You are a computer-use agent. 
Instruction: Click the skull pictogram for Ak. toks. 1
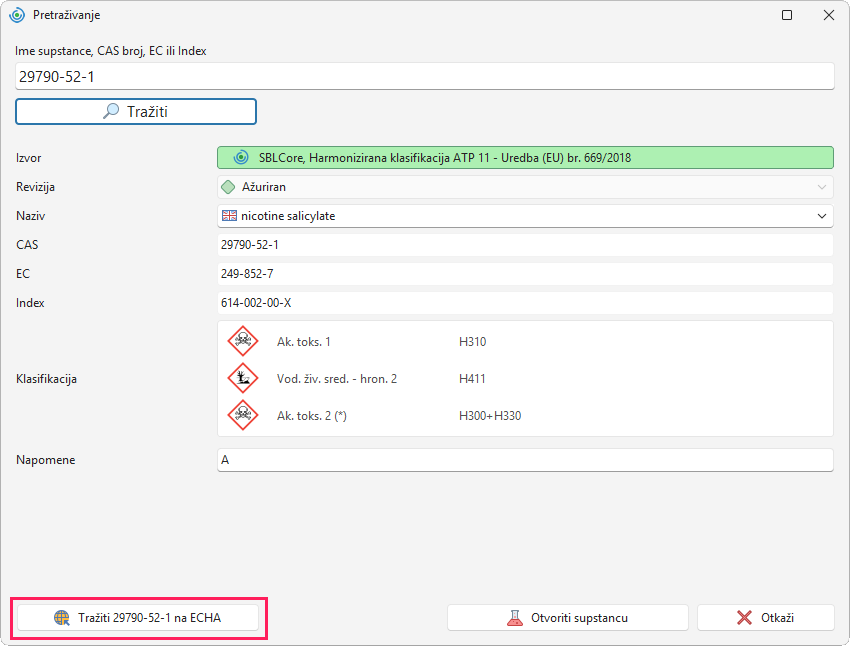pos(243,341)
